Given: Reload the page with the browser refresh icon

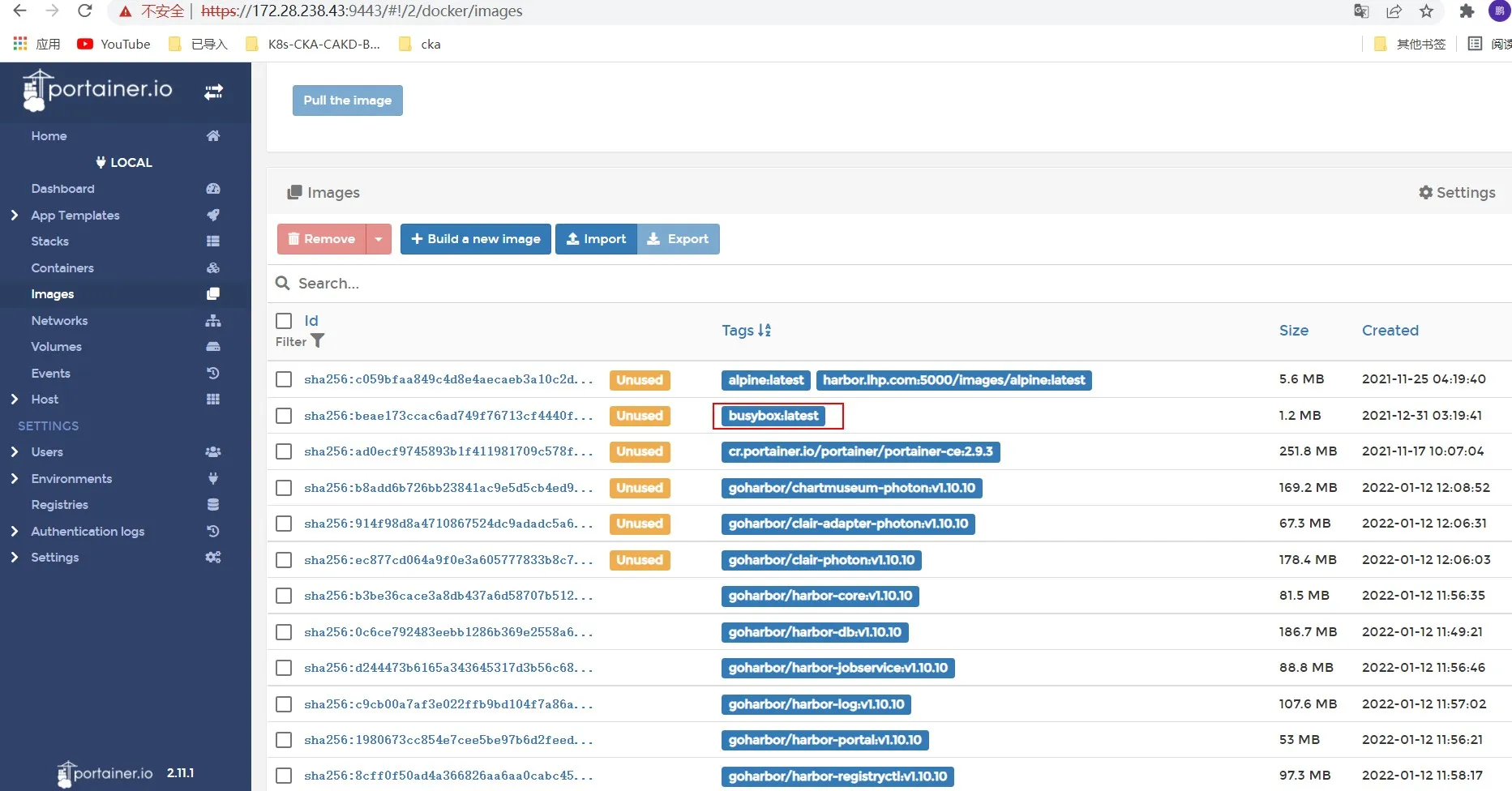Looking at the screenshot, I should [84, 11].
